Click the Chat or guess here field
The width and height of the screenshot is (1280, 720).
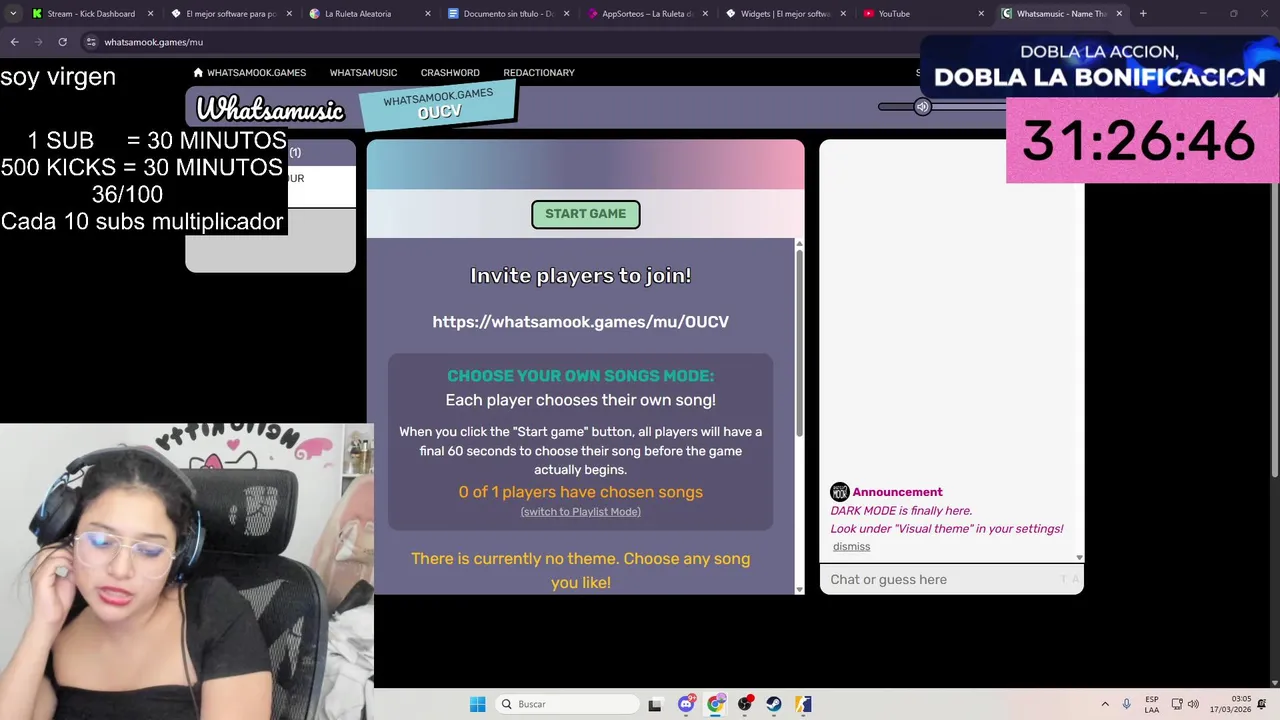(951, 579)
